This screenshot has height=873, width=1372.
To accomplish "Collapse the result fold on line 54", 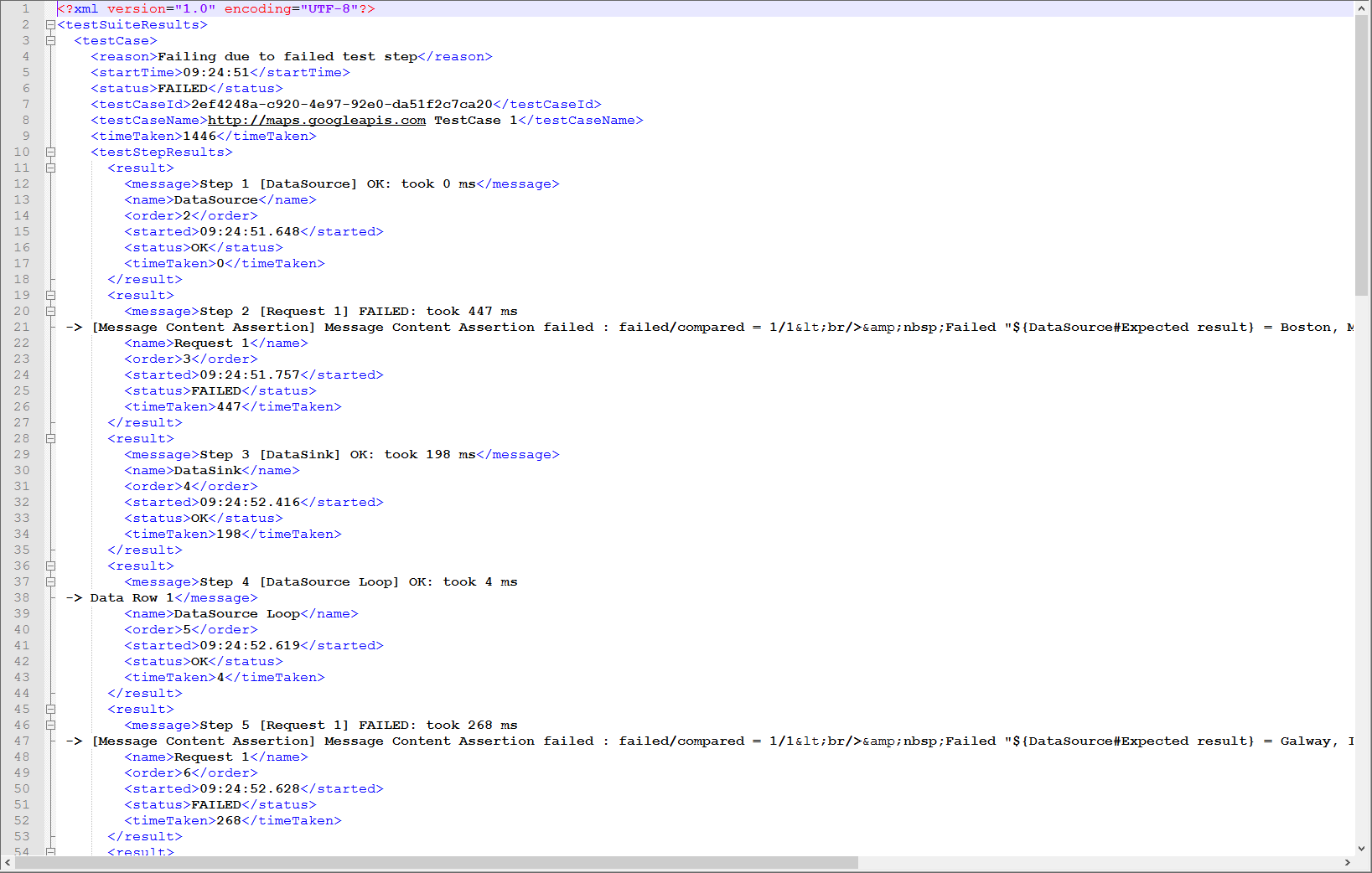I will coord(50,851).
